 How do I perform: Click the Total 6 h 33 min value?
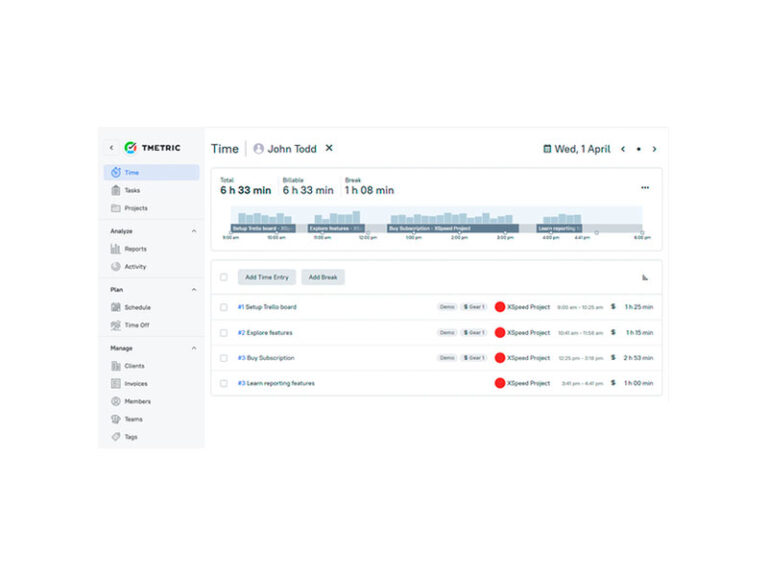coord(245,190)
